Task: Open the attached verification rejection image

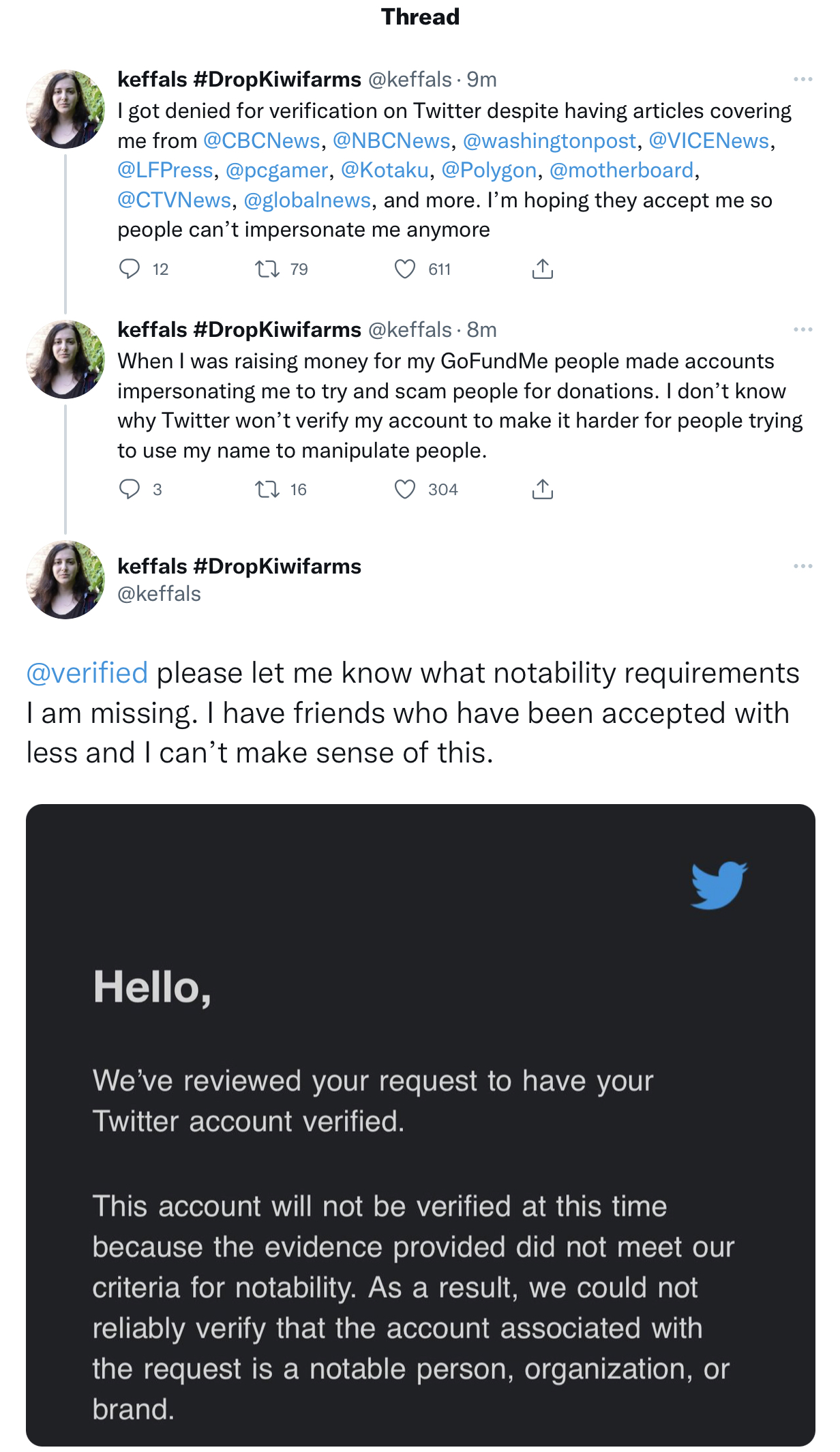Action: click(x=420, y=1125)
